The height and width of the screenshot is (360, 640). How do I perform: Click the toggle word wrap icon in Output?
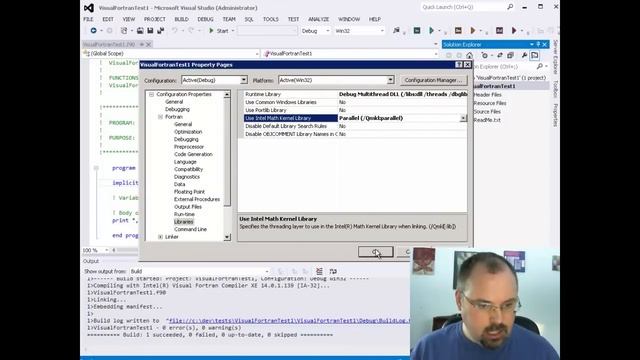[x=333, y=271]
